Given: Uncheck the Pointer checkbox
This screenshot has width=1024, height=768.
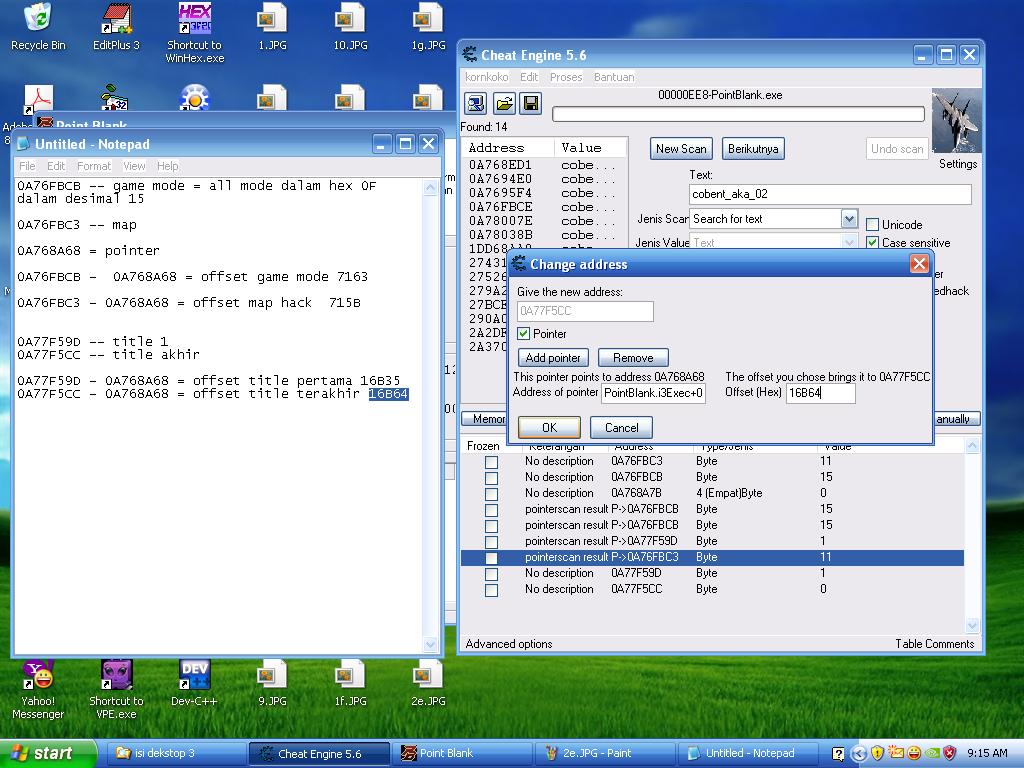Looking at the screenshot, I should 524,334.
